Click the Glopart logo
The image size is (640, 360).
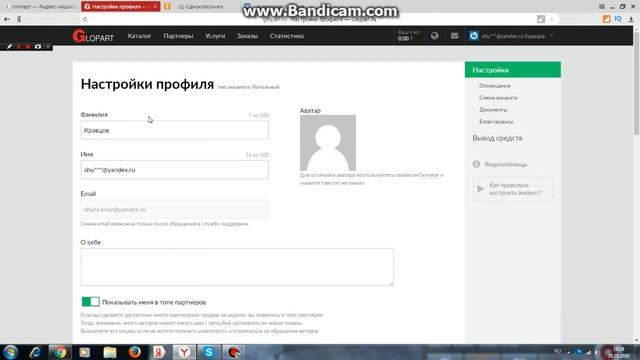93,36
